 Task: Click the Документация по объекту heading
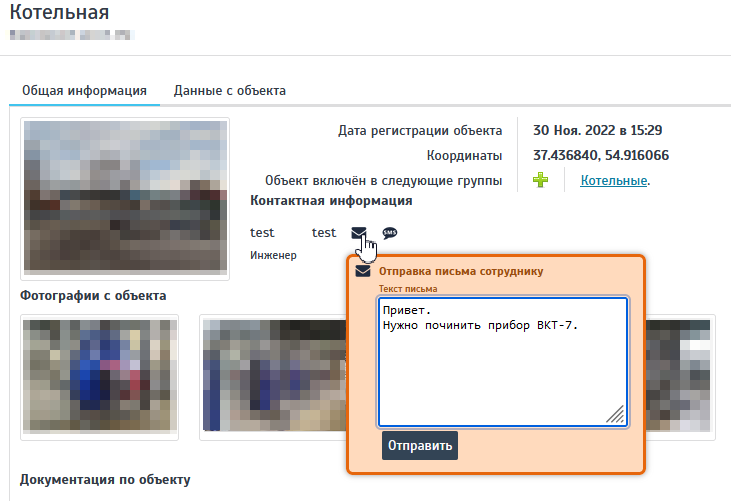point(105,479)
